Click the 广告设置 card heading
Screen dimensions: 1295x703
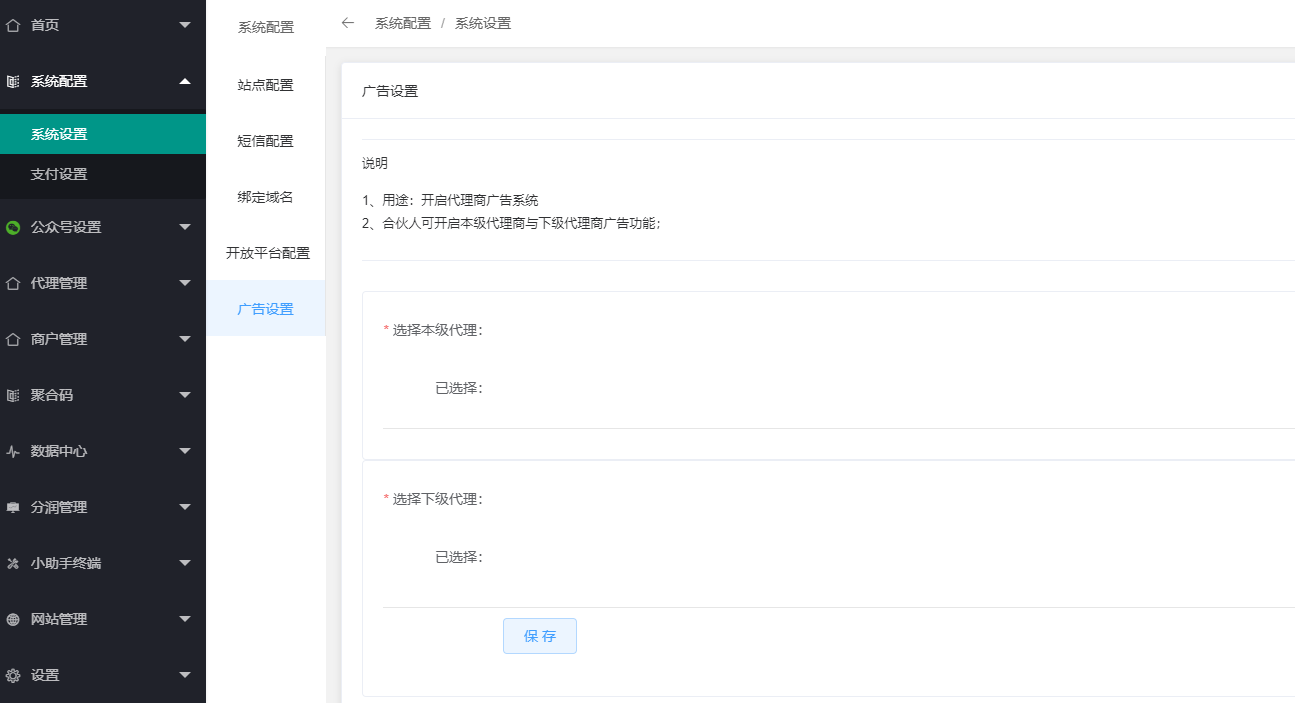coord(390,91)
